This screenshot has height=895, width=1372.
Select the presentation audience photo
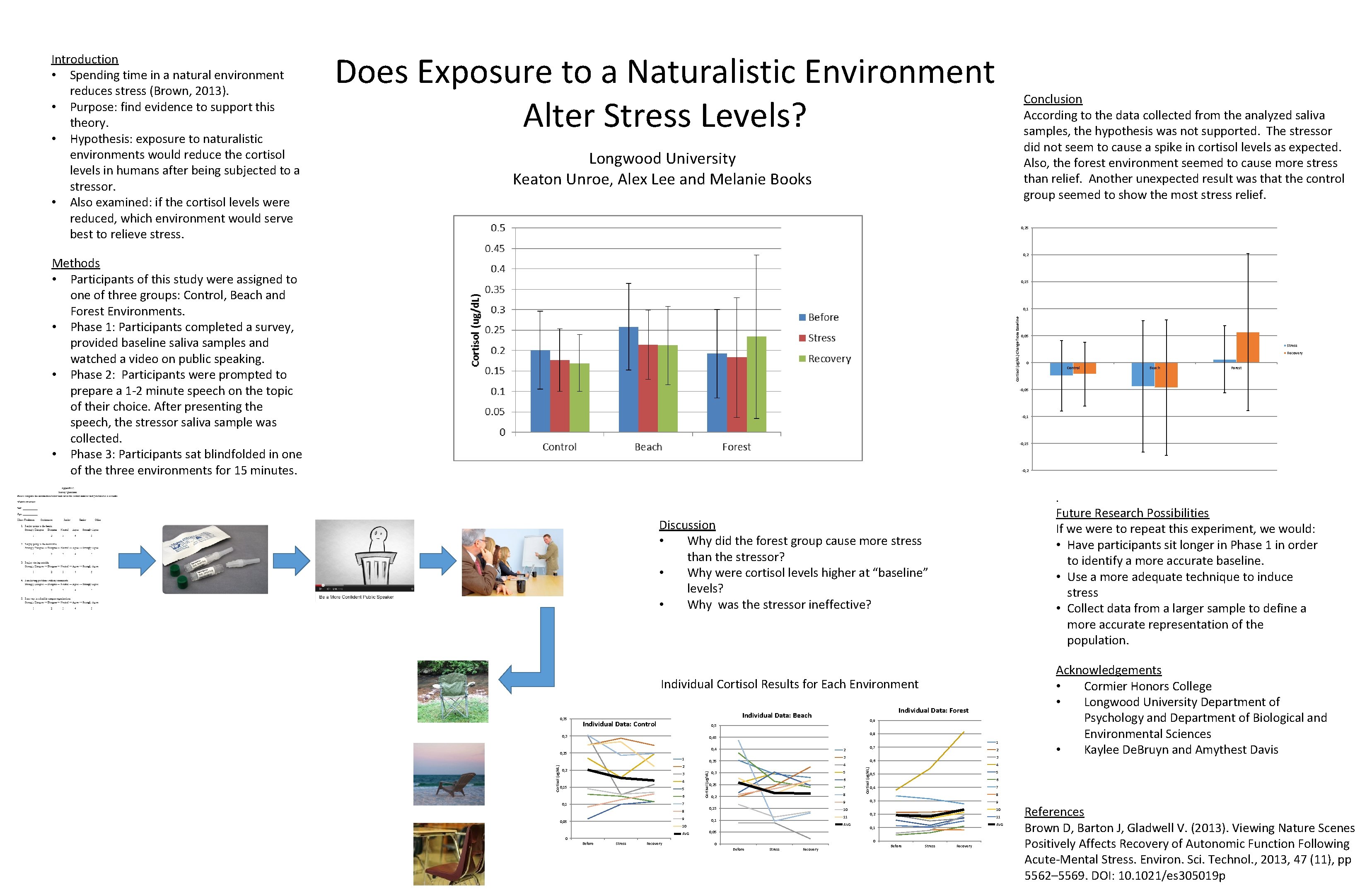pos(512,562)
